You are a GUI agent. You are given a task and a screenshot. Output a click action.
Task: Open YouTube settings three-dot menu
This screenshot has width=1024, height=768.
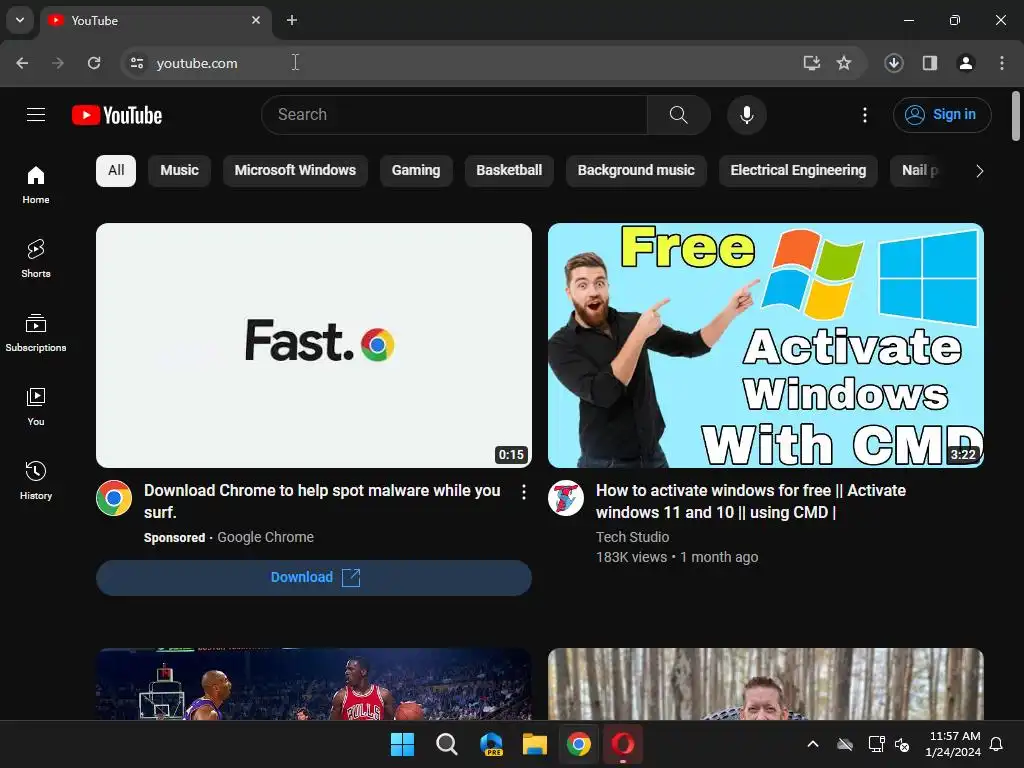tap(865, 115)
